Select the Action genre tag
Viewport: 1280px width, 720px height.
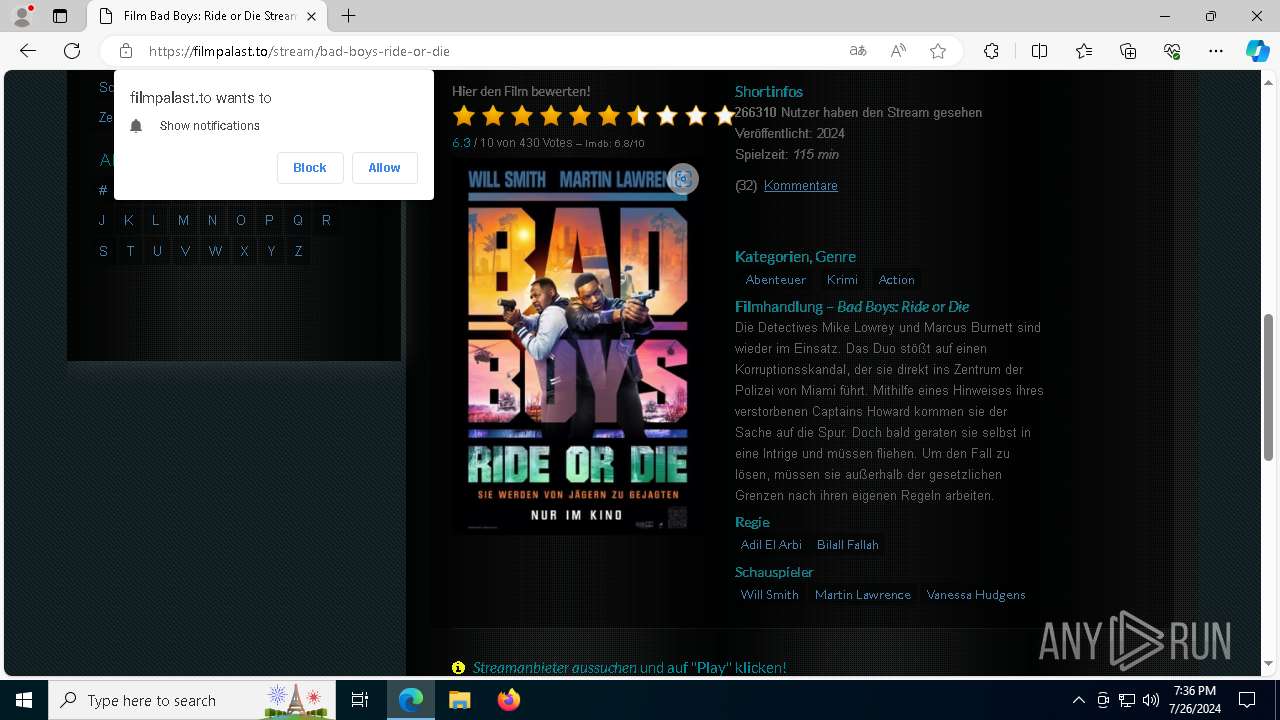[x=896, y=280]
